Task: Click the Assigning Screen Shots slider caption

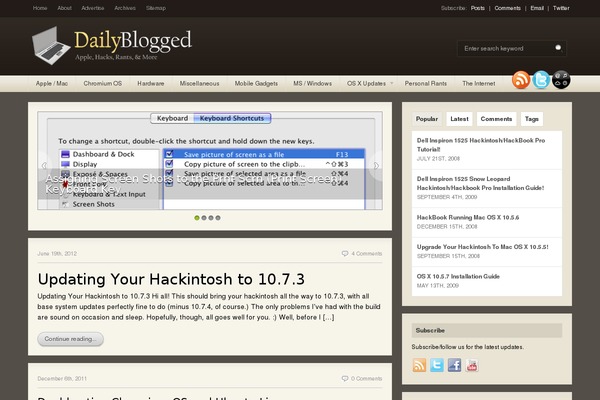Action: [x=193, y=184]
